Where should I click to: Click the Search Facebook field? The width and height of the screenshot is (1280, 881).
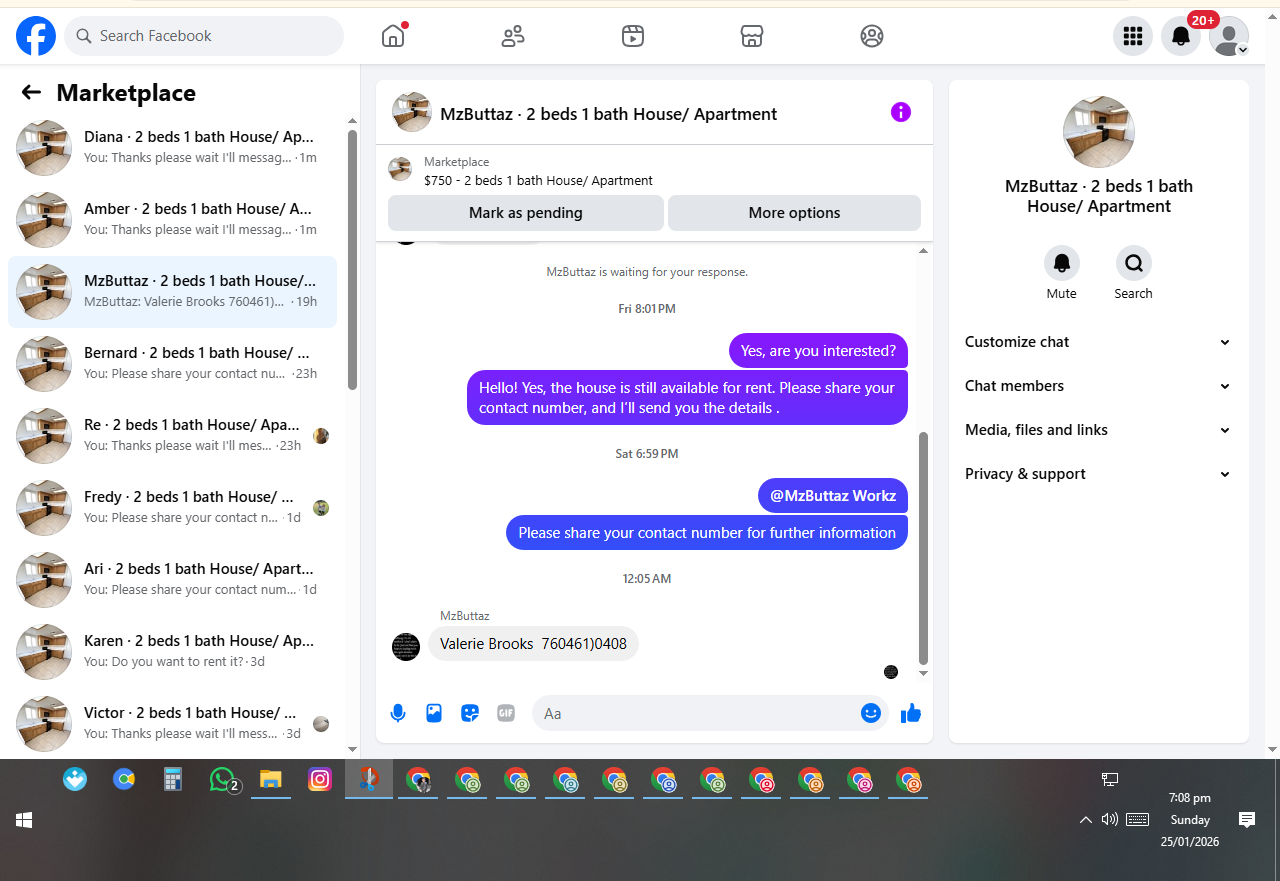204,36
